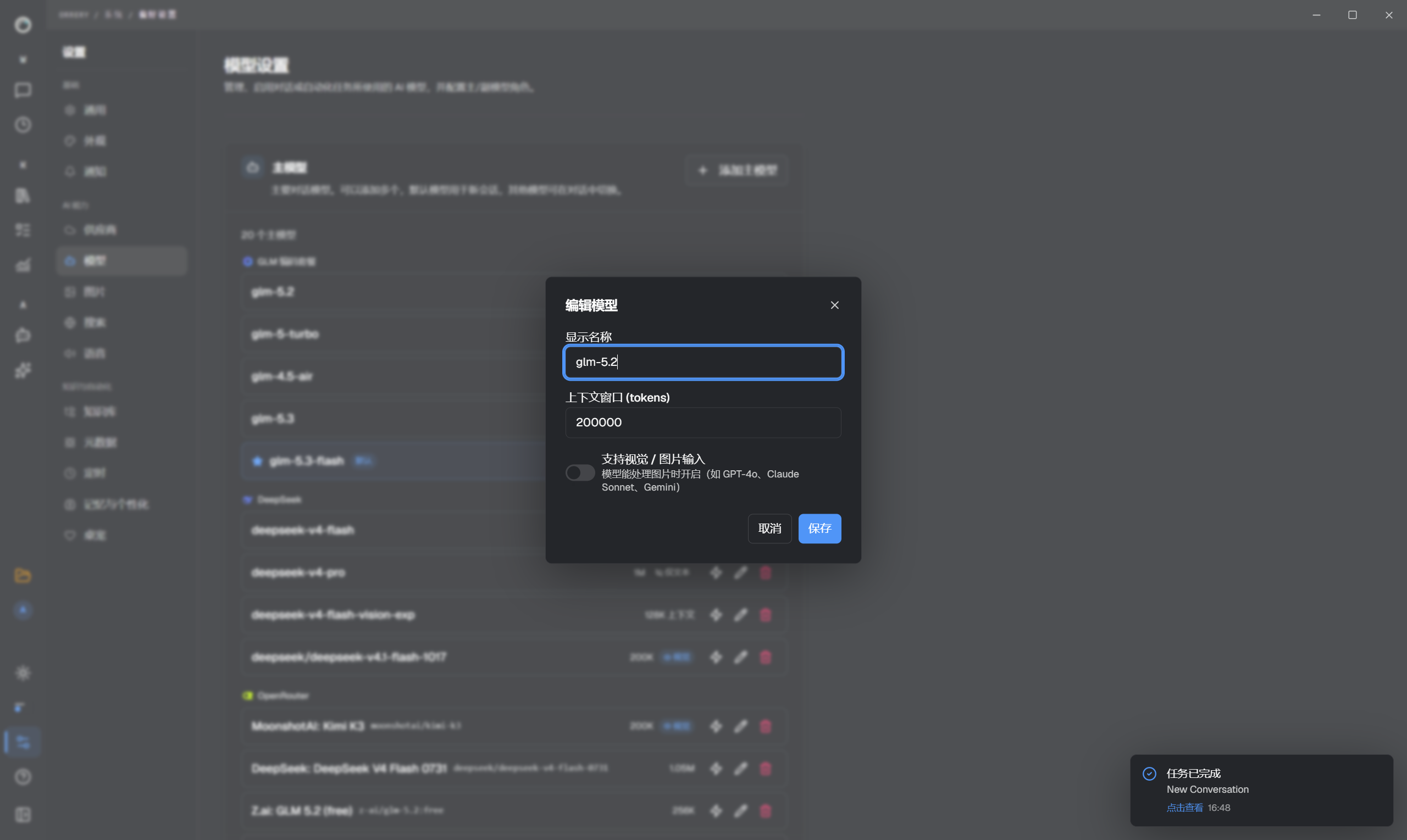The image size is (1407, 840).
Task: Edit Z.ai: GLM 5.2 (free) with its pencil icon
Action: (x=740, y=811)
